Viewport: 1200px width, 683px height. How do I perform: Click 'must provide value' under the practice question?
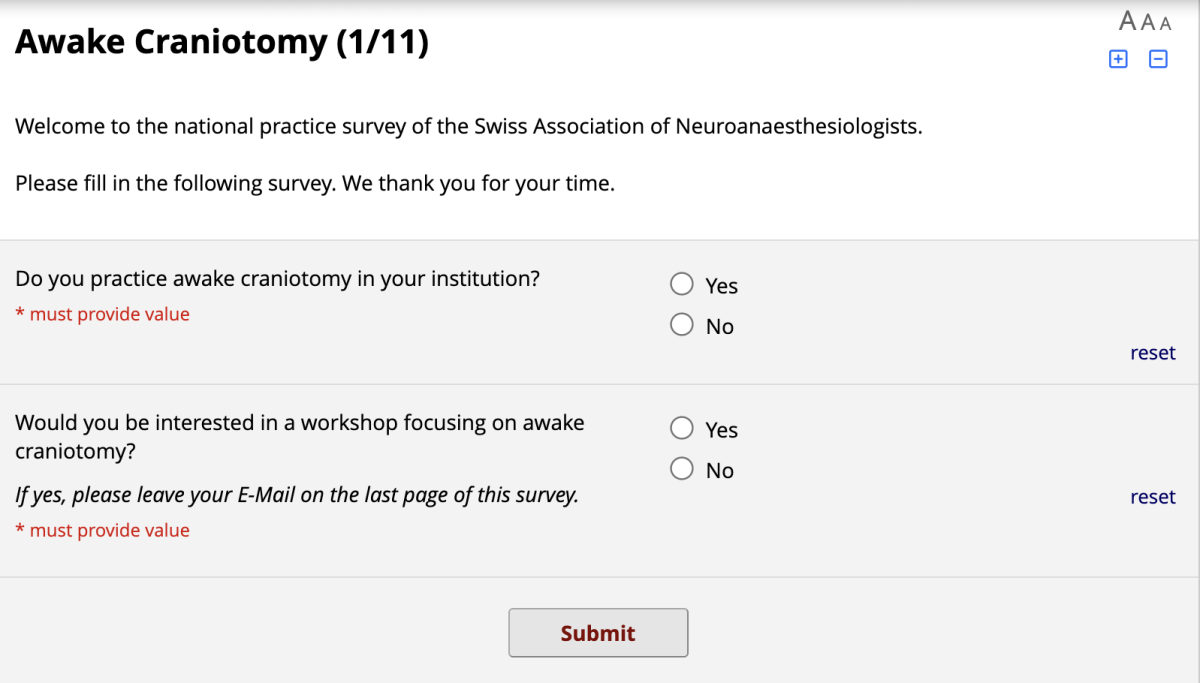tap(102, 314)
